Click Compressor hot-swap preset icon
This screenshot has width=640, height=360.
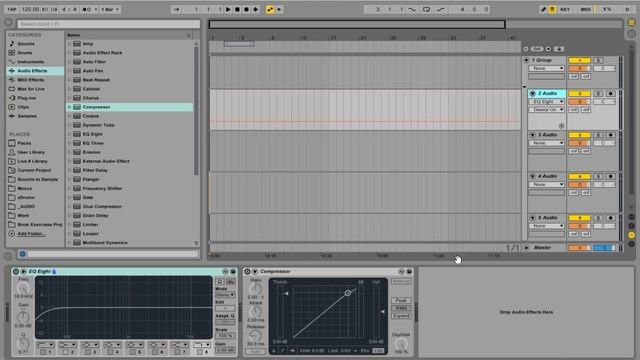pyautogui.click(x=401, y=271)
